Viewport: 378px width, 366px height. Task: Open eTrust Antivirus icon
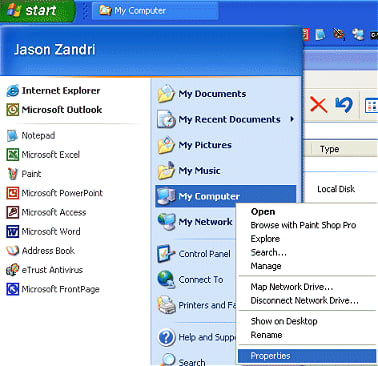point(13,270)
